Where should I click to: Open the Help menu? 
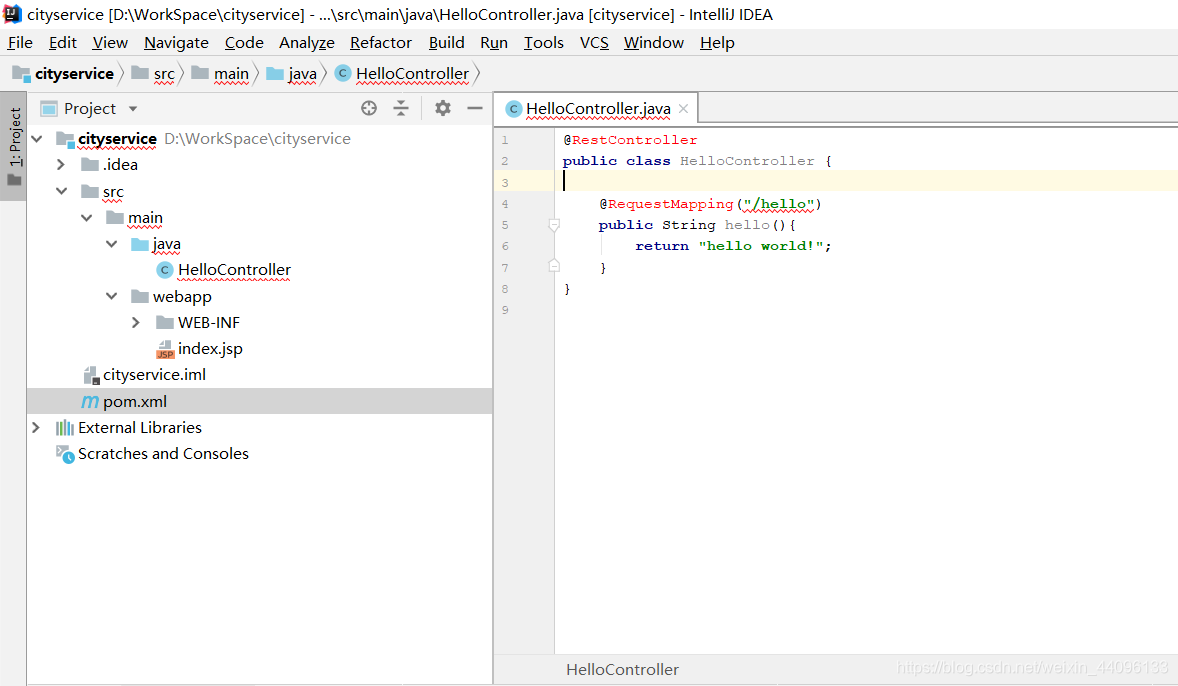[x=717, y=43]
